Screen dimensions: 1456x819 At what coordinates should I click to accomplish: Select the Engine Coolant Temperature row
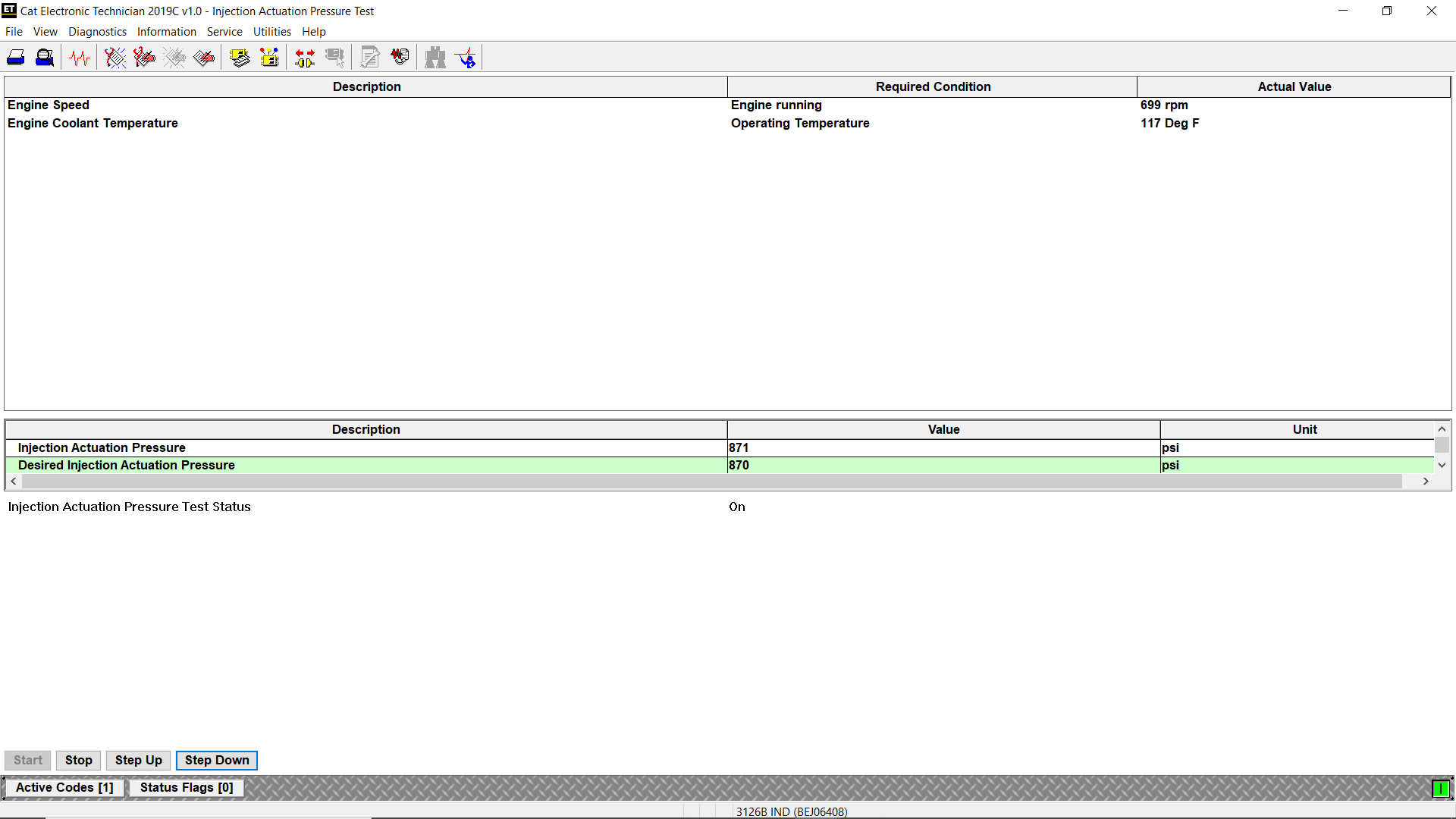point(727,124)
